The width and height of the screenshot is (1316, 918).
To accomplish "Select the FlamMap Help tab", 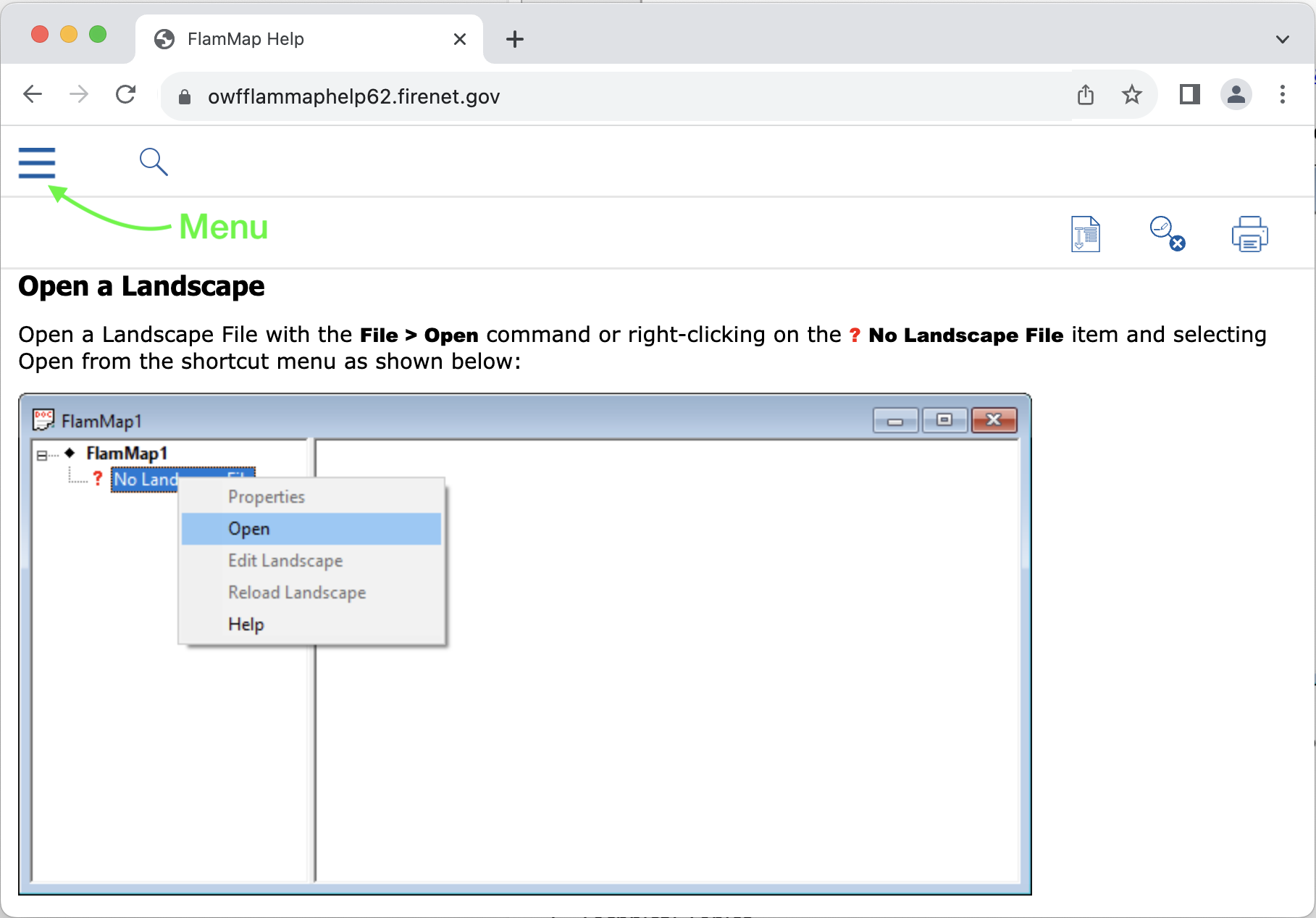I will coord(310,39).
